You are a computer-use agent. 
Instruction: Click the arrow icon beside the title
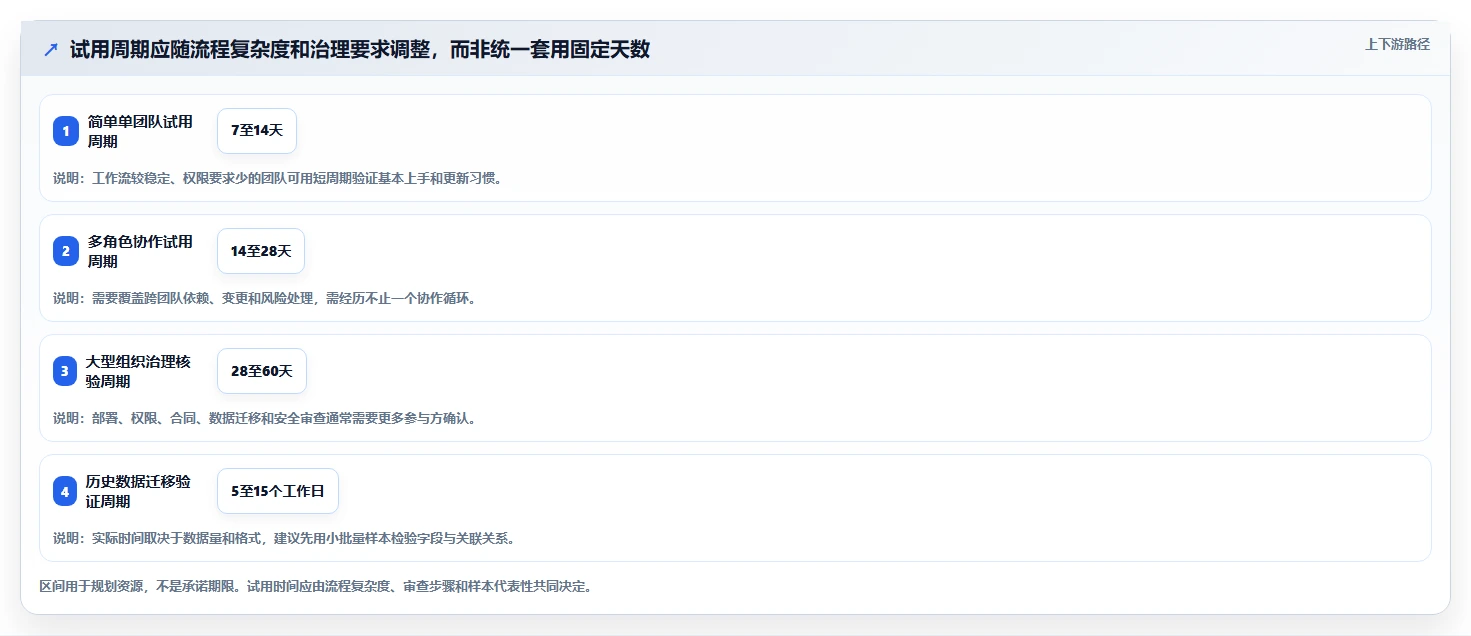click(x=51, y=49)
